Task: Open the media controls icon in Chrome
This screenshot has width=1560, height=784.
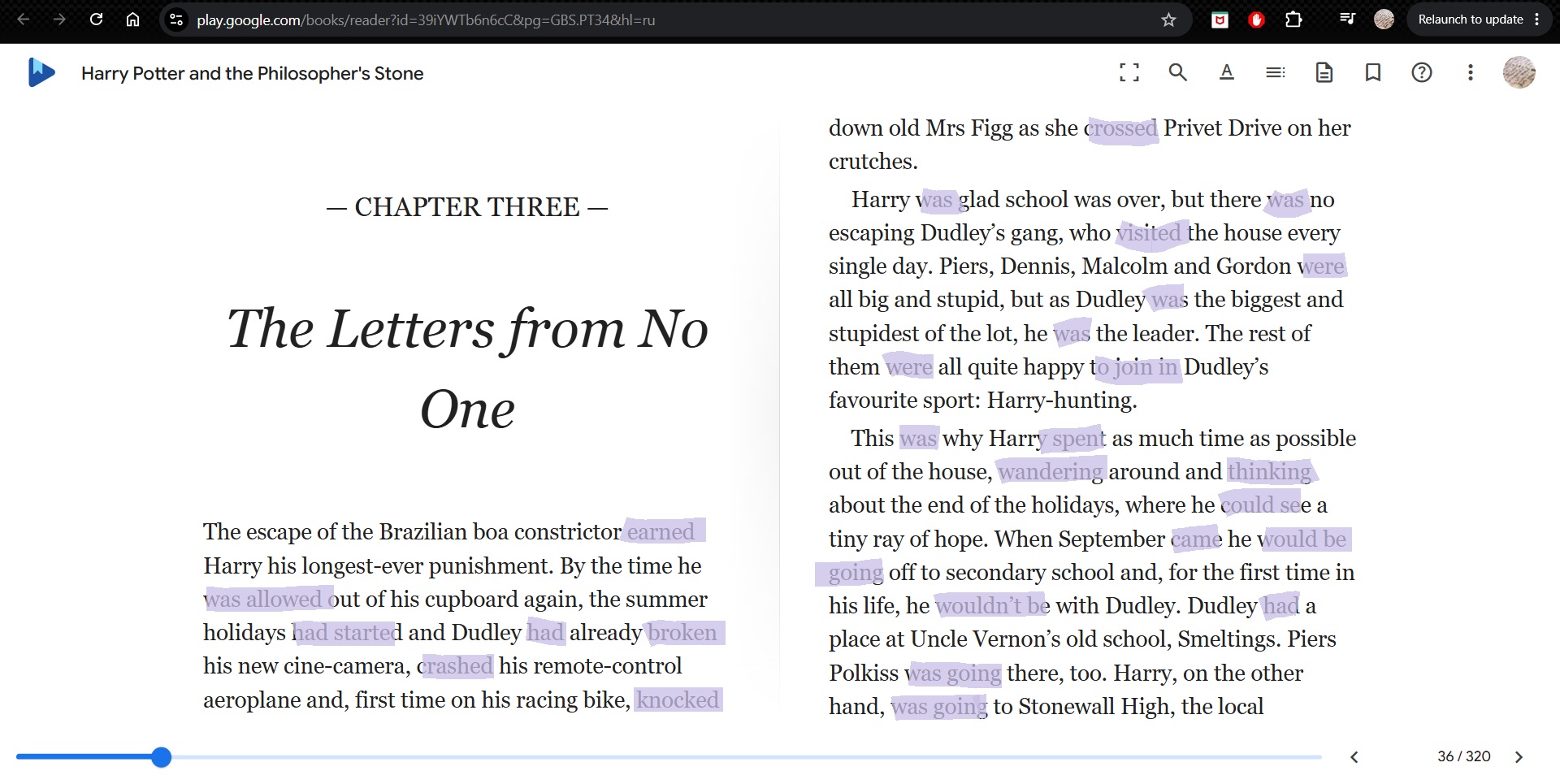Action: (x=1347, y=19)
